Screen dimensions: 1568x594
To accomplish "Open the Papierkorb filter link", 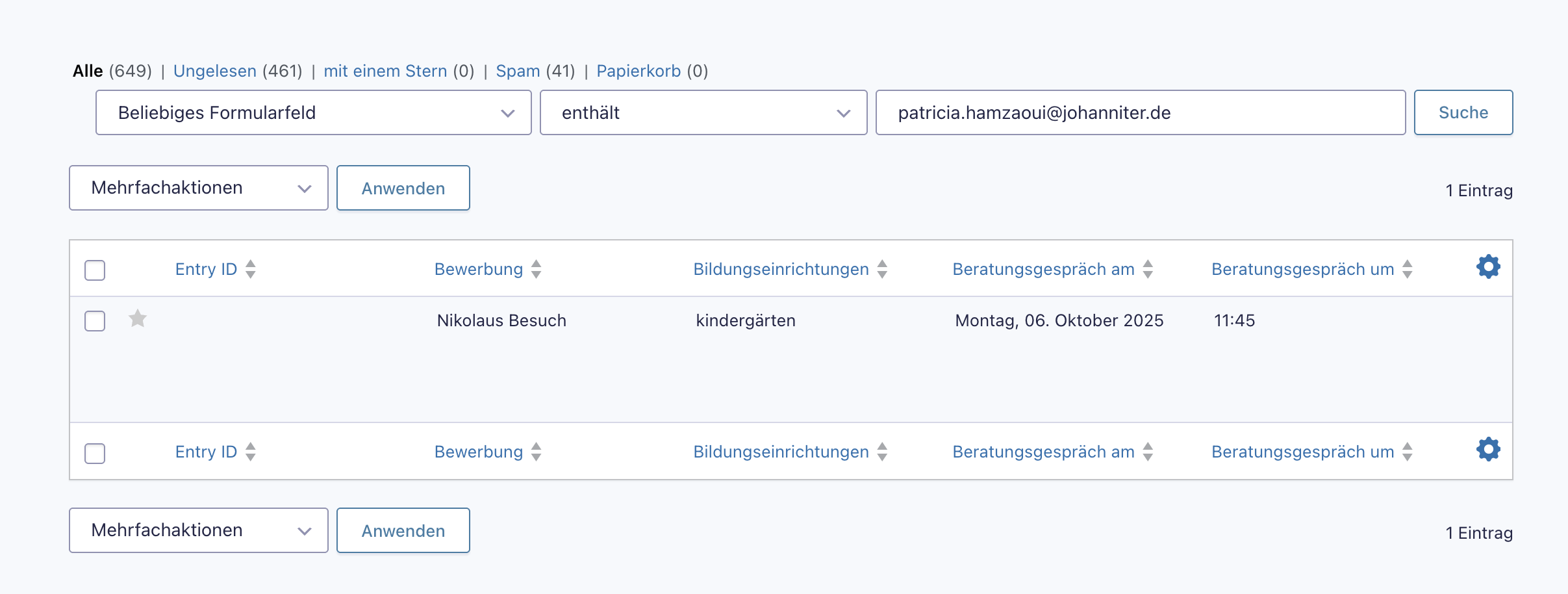I will point(638,71).
